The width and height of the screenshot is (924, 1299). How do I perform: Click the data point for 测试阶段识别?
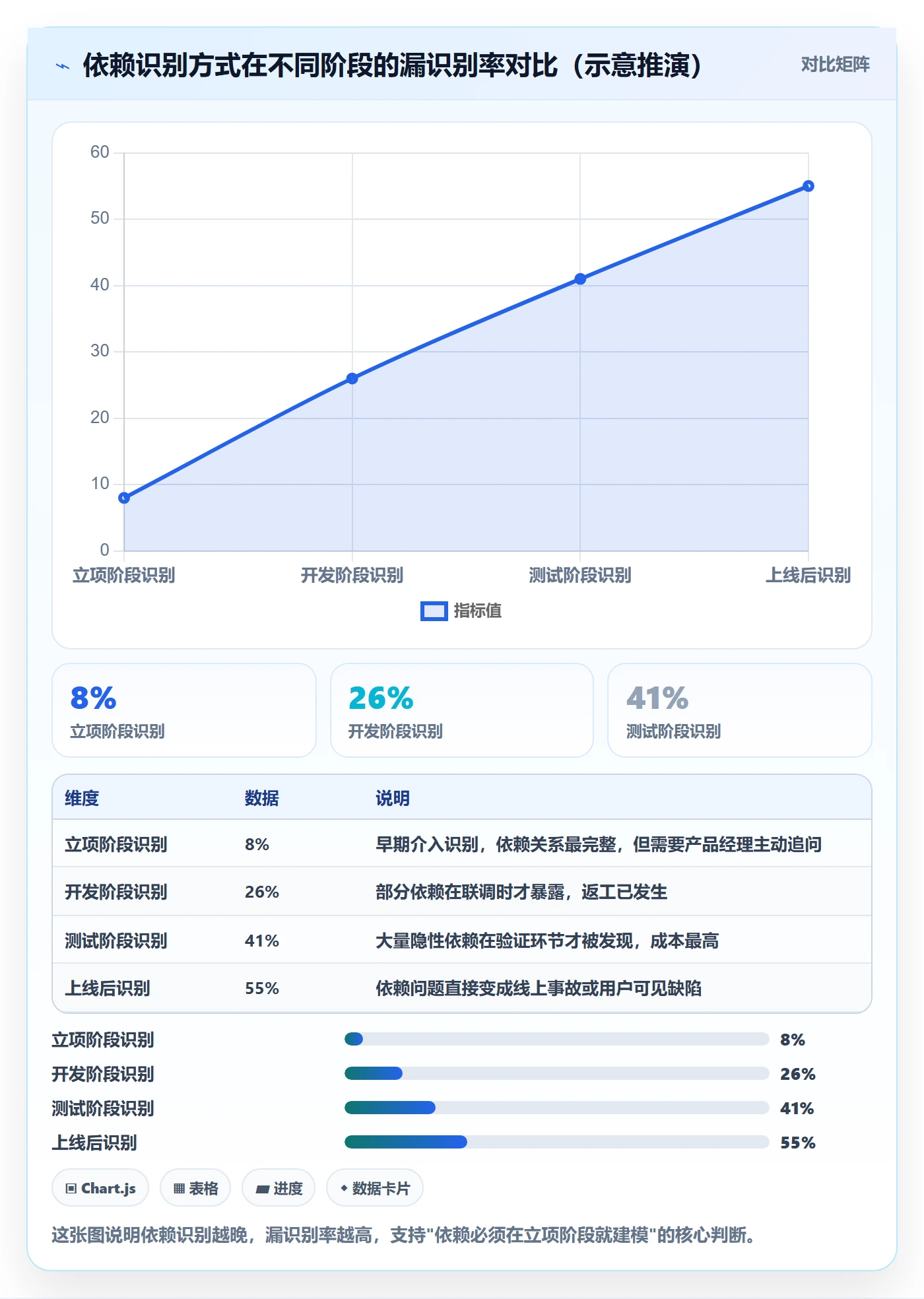click(580, 279)
